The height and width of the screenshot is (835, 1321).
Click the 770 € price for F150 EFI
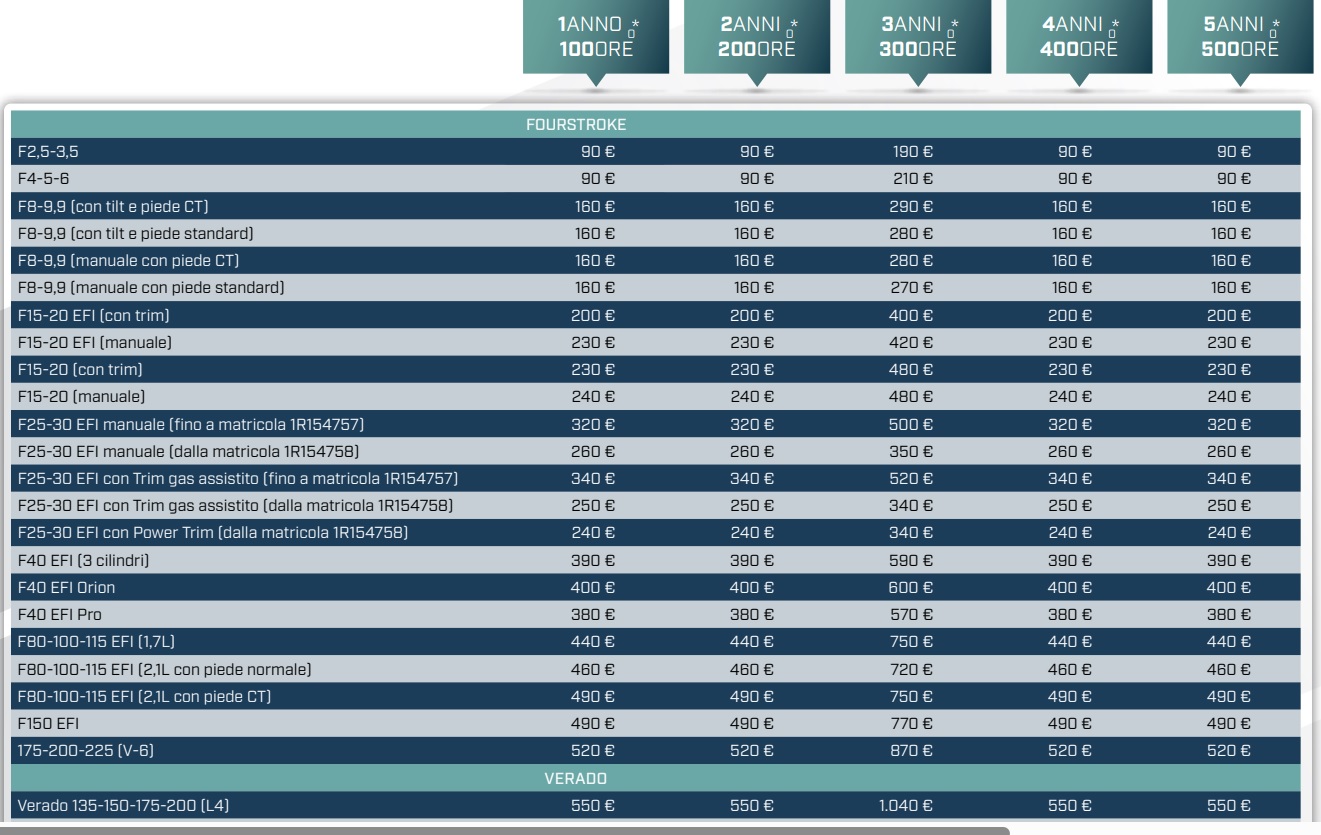pos(911,724)
